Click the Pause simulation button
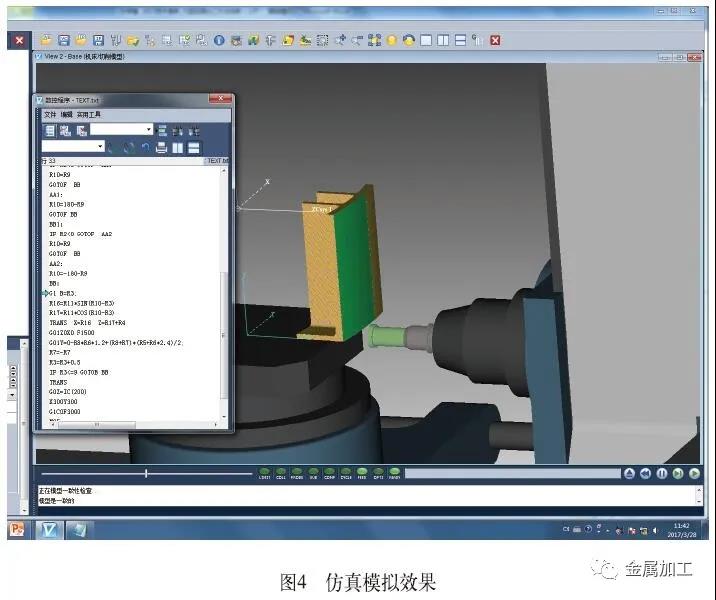Screen dimensions: 716x600 [662, 474]
